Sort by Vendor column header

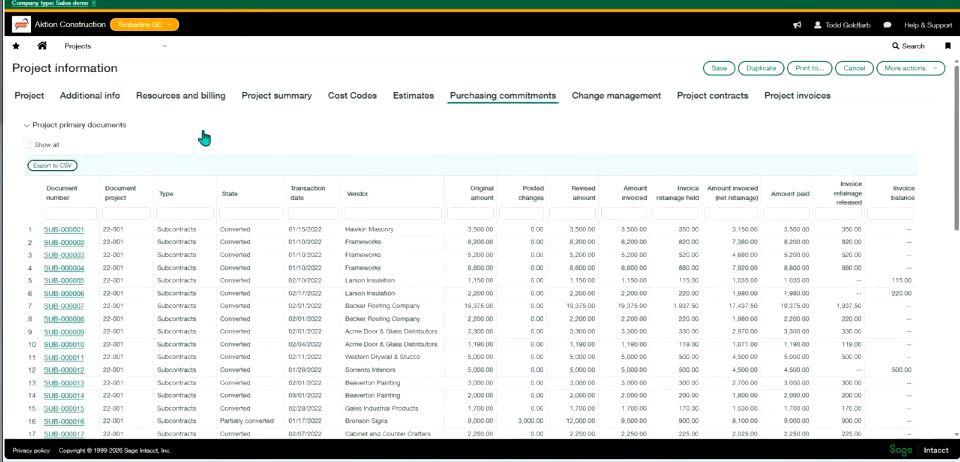[357, 193]
